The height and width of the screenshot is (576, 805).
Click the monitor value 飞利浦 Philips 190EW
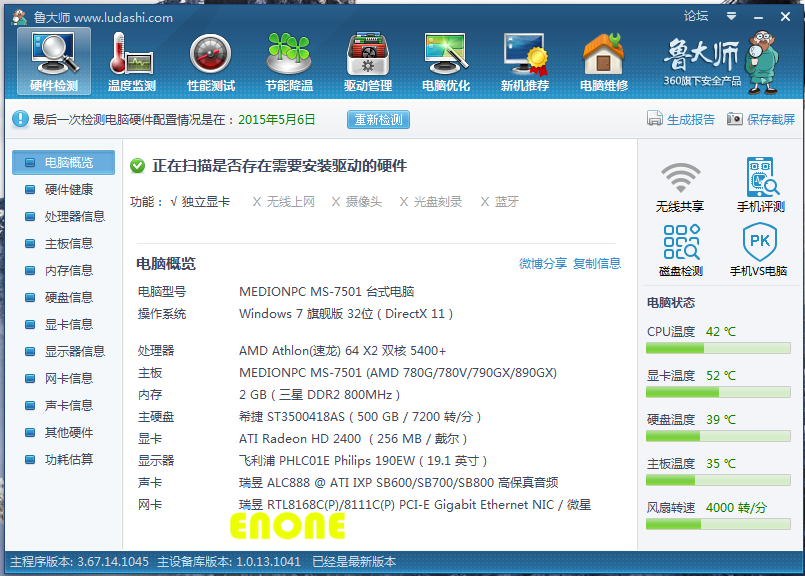(x=363, y=461)
